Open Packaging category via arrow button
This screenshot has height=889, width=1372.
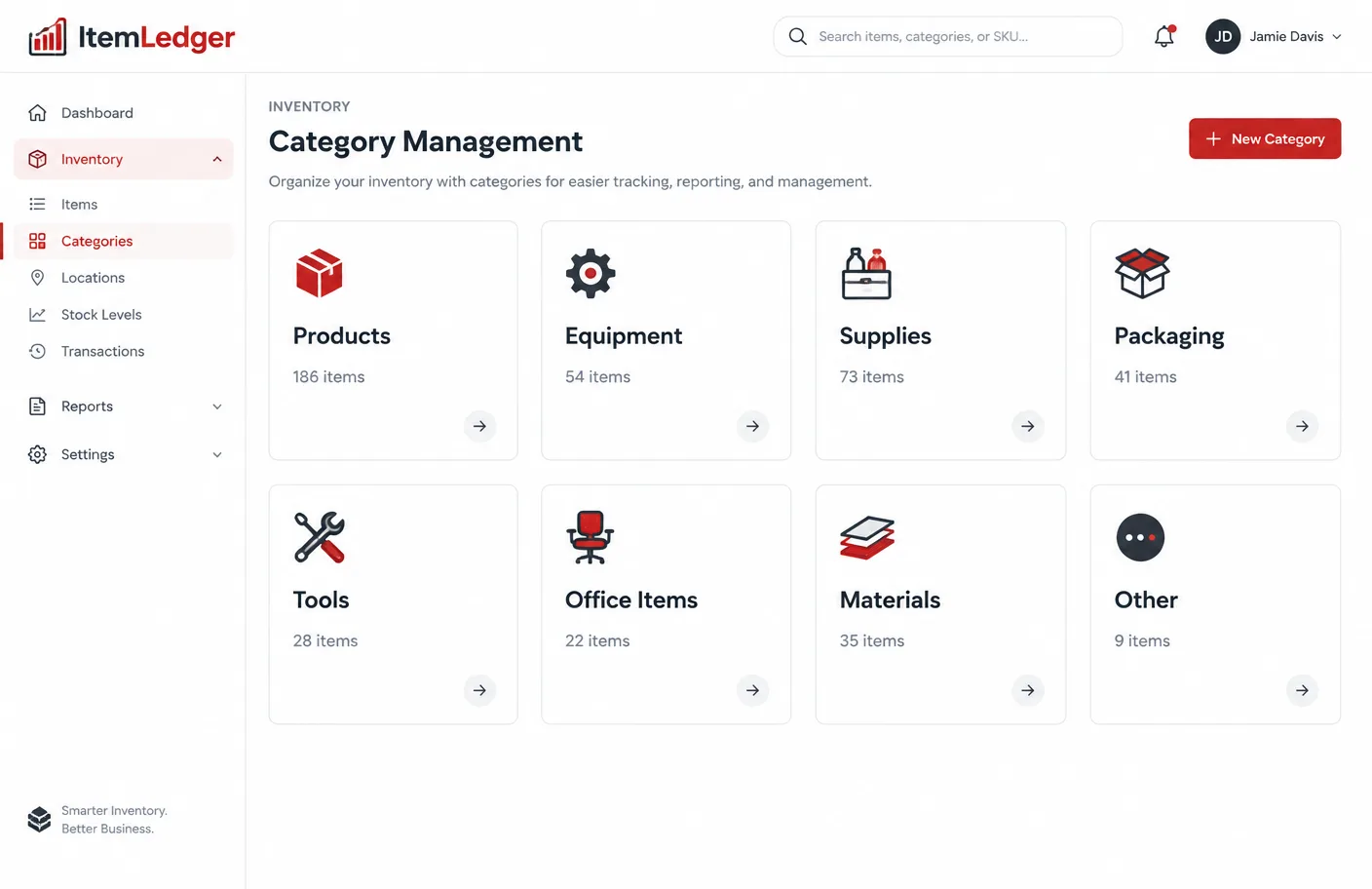[x=1302, y=426]
